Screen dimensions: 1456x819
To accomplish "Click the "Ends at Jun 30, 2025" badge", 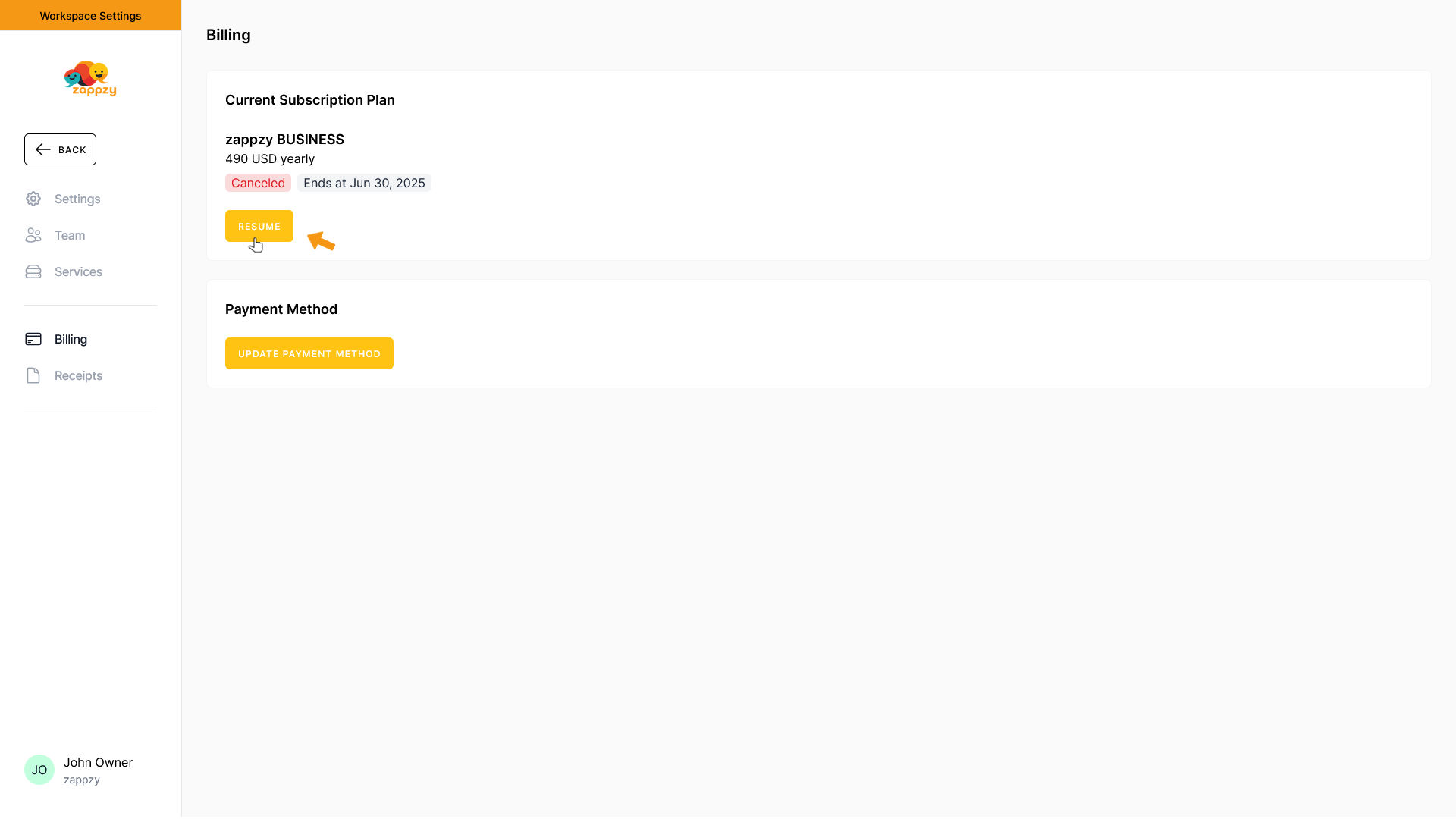I will point(364,183).
